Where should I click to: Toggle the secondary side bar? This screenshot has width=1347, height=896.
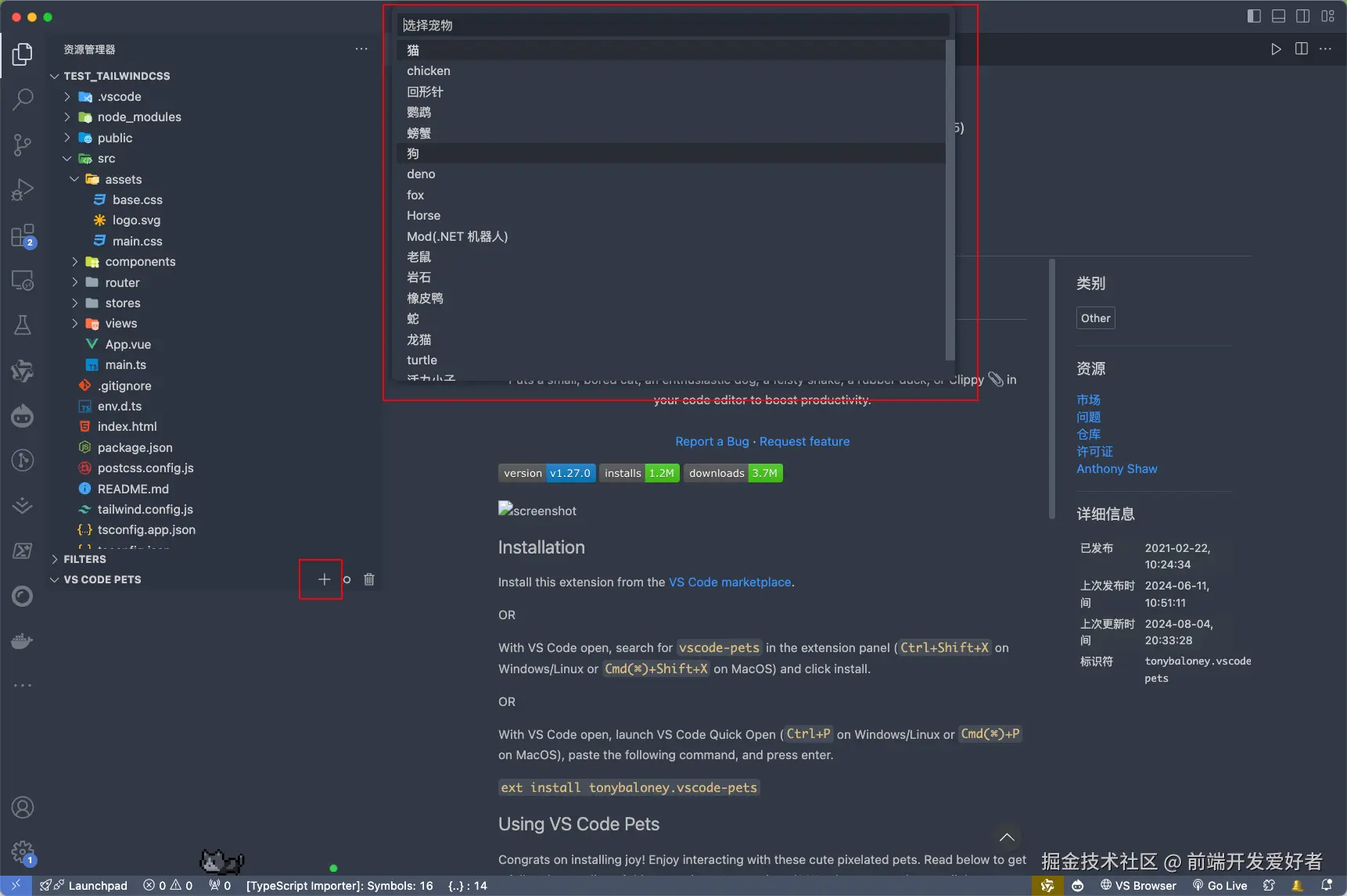point(1303,16)
